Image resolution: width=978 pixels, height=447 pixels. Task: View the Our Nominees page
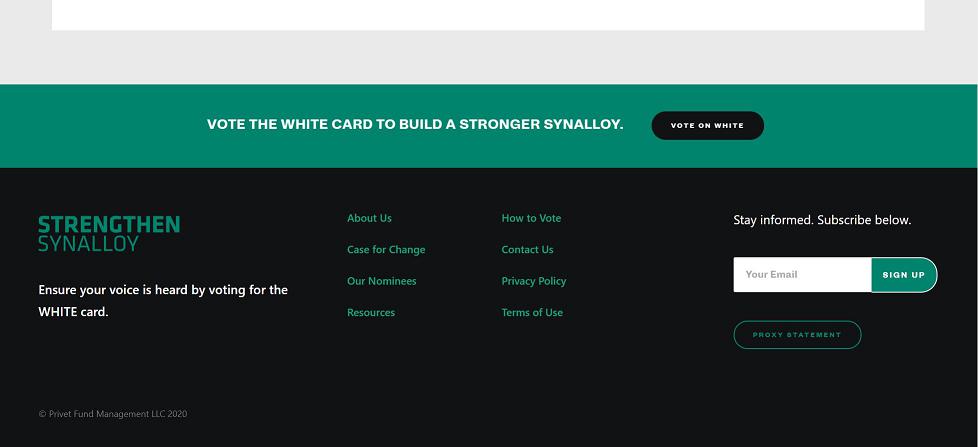point(381,281)
